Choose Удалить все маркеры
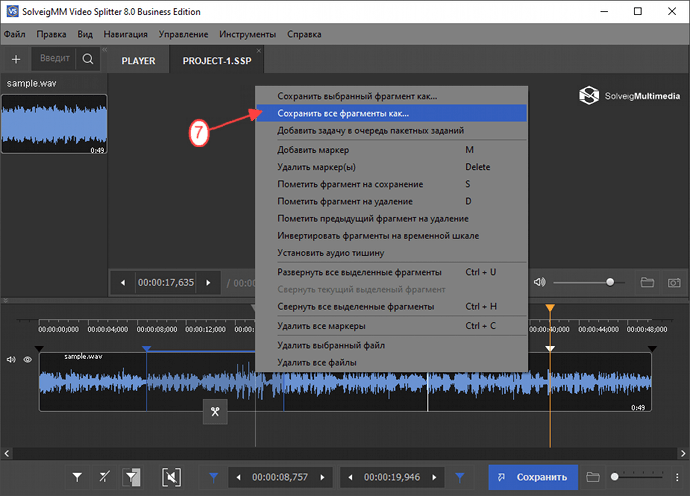The width and height of the screenshot is (690, 496). coord(391,326)
